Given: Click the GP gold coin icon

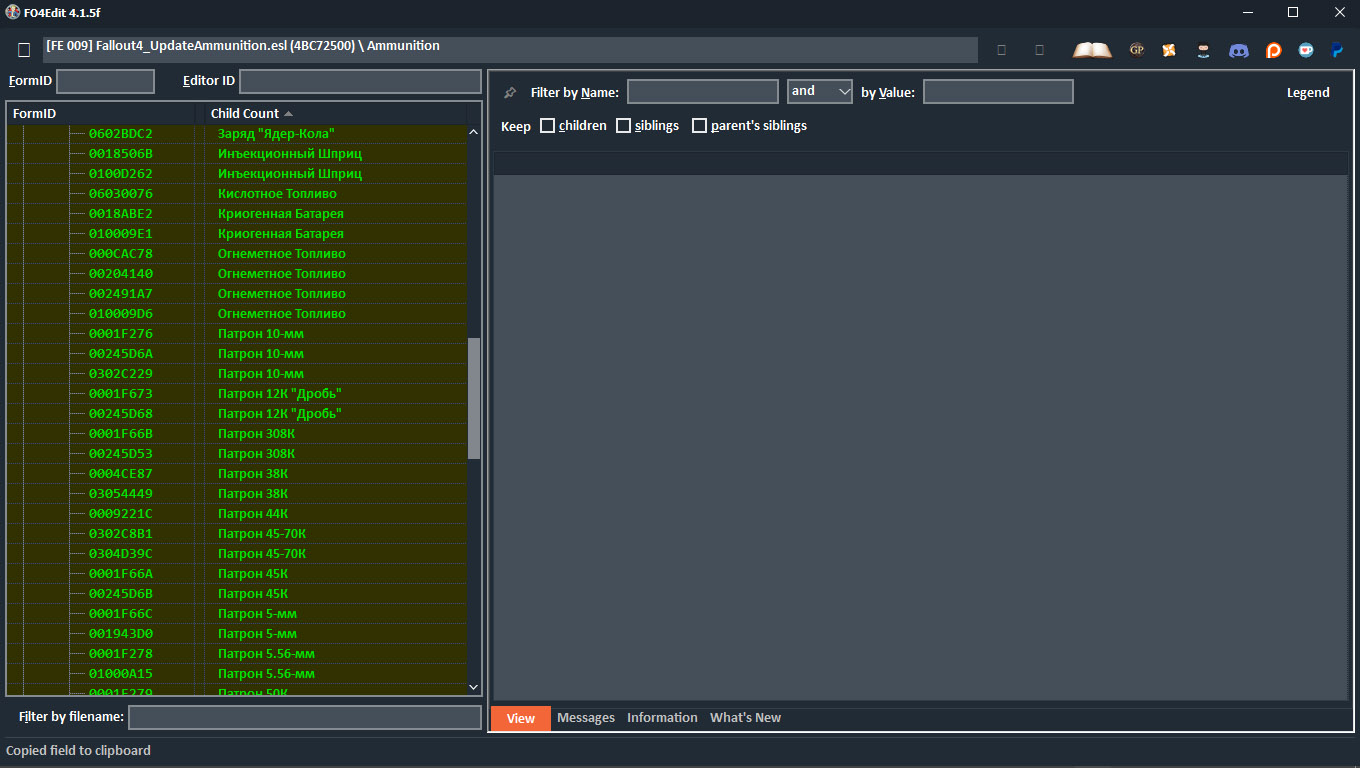Looking at the screenshot, I should tap(1137, 50).
